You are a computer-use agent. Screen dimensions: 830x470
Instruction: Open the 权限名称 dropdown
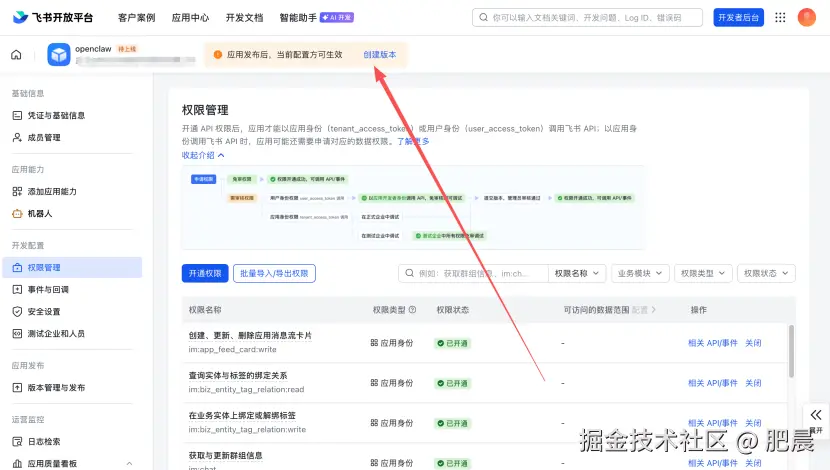(x=576, y=273)
